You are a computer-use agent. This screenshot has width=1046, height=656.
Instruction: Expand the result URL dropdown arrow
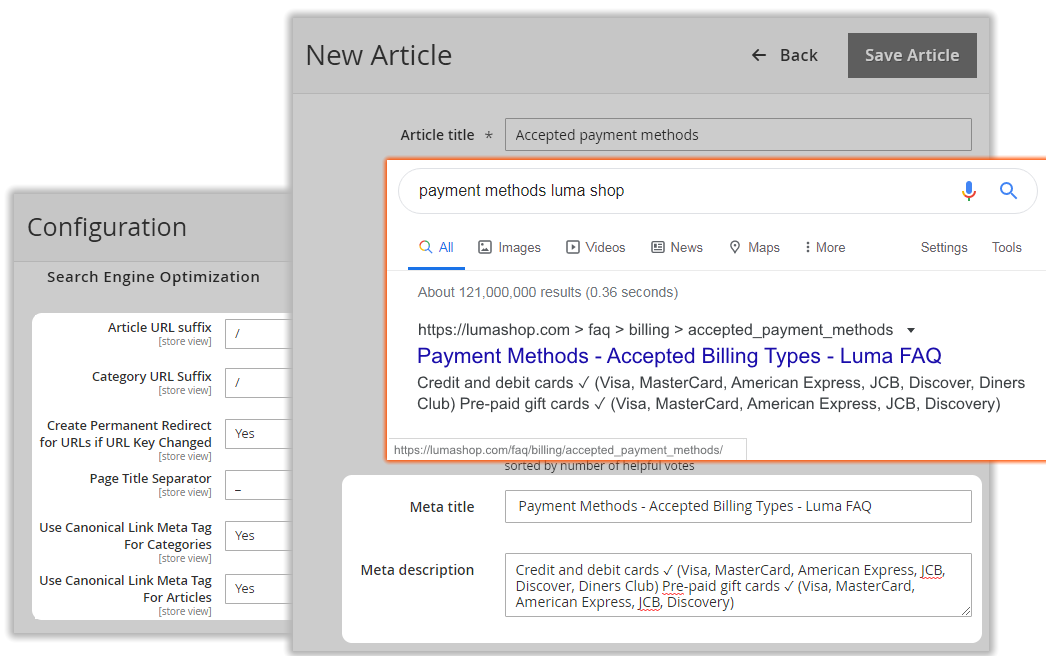pyautogui.click(x=911, y=330)
